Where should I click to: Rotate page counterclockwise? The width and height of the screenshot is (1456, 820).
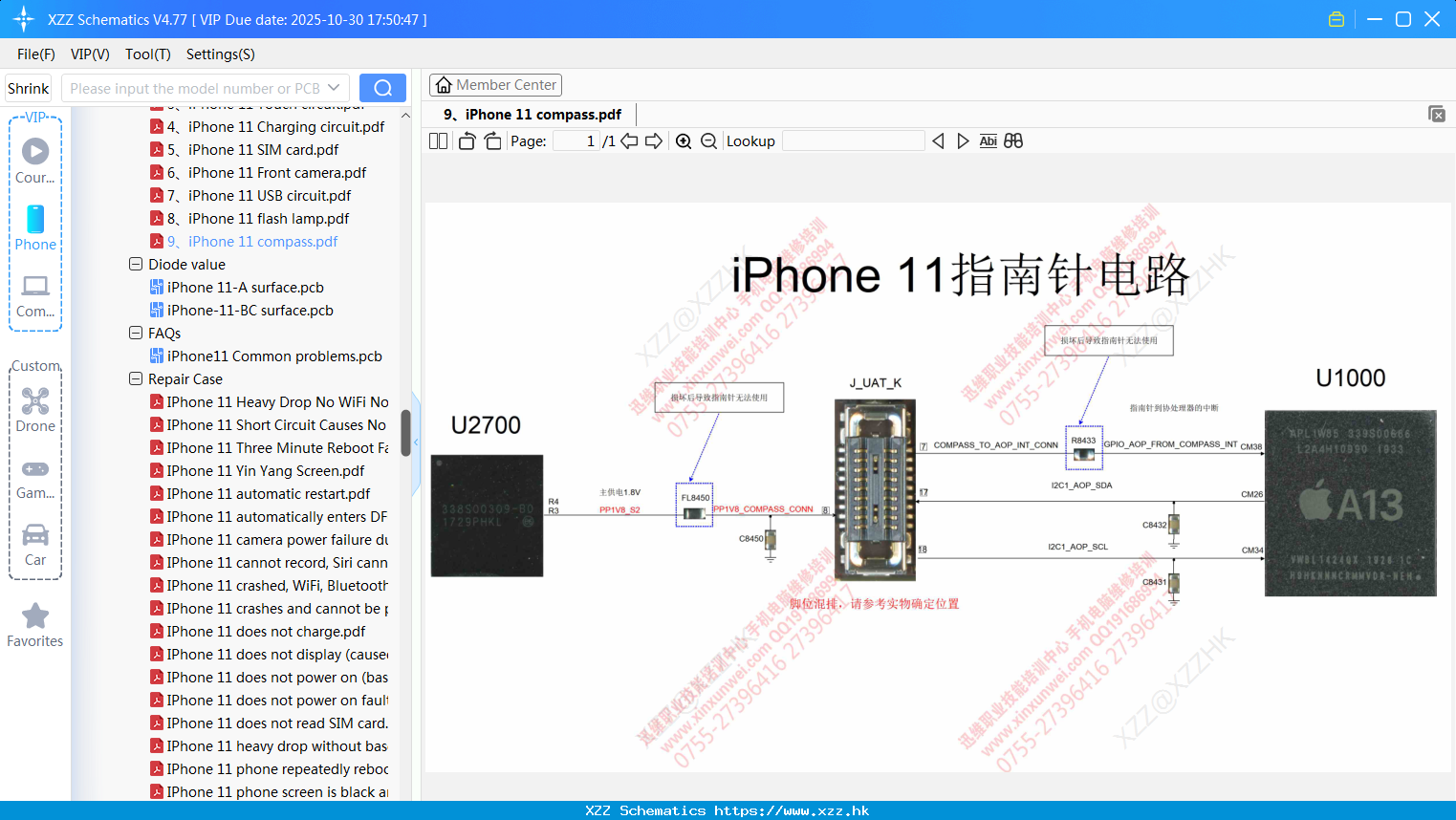click(467, 140)
